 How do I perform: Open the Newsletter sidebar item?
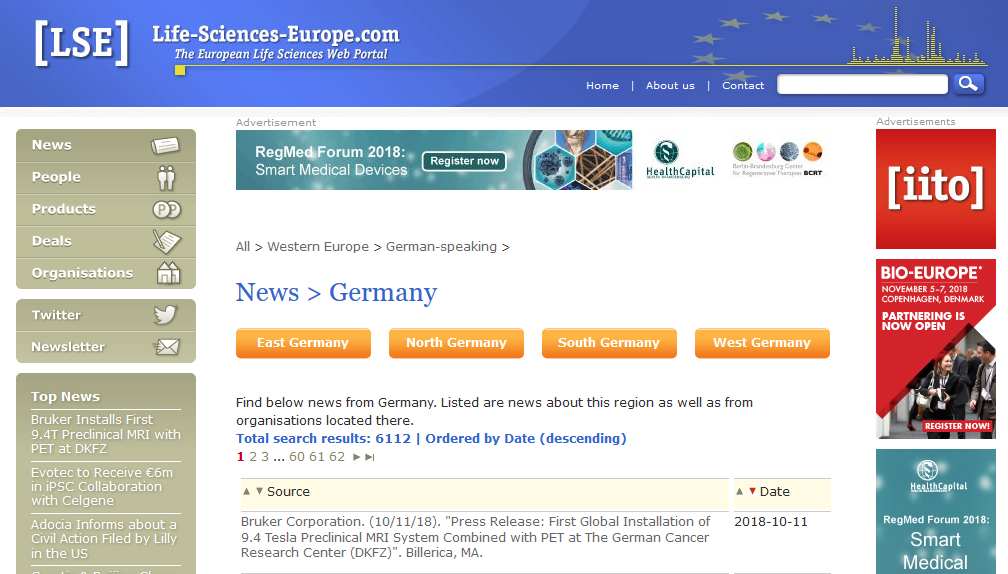click(106, 347)
